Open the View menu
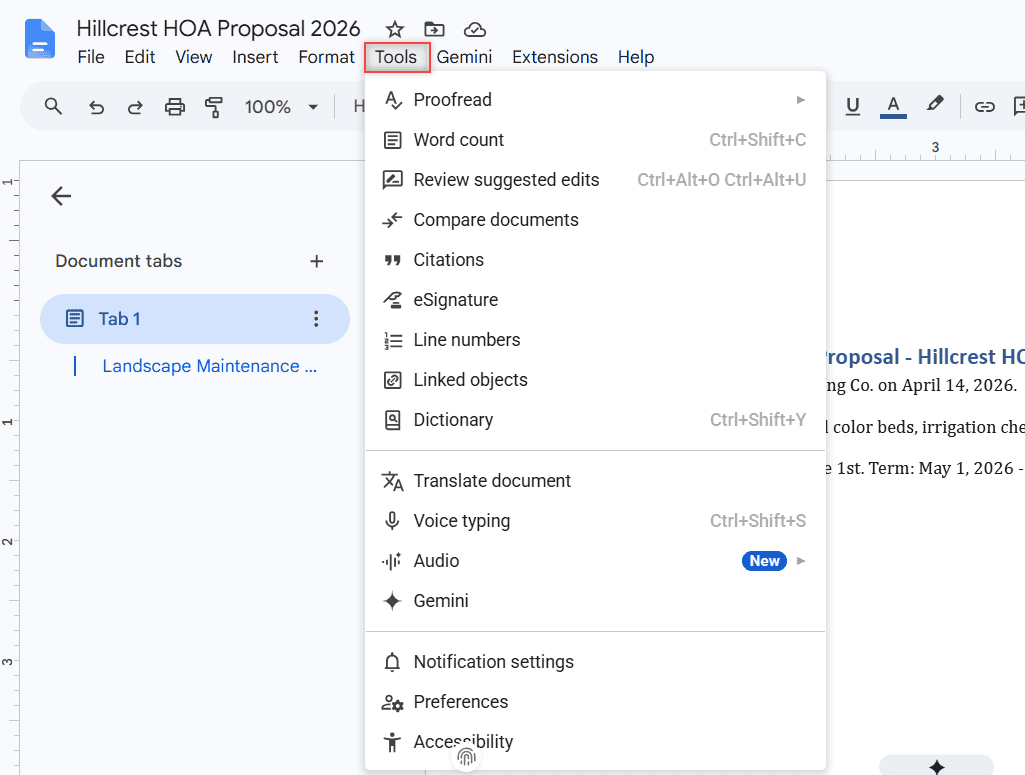The height and width of the screenshot is (775, 1025). coord(193,58)
